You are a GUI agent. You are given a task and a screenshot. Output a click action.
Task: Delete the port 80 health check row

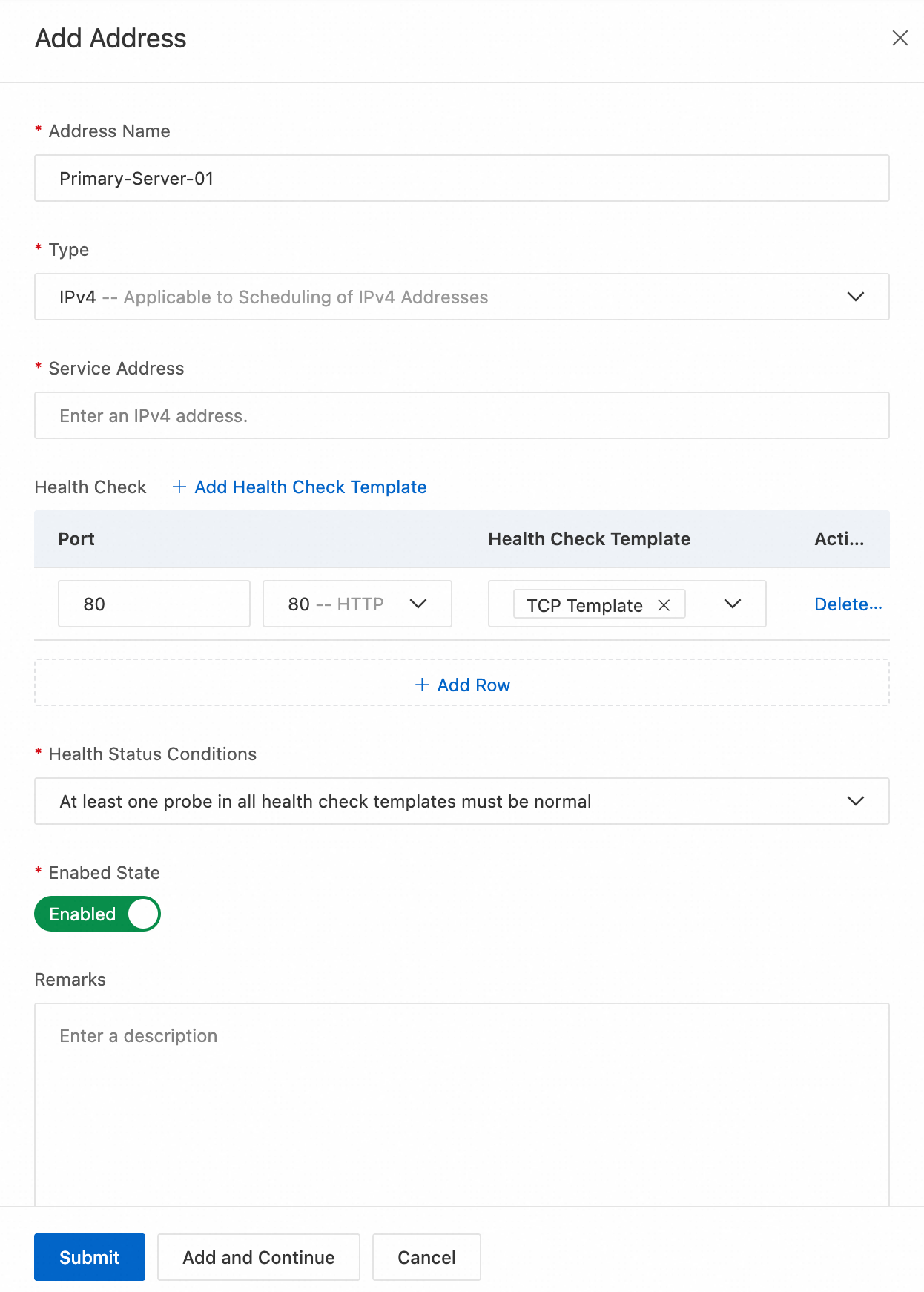[x=848, y=604]
